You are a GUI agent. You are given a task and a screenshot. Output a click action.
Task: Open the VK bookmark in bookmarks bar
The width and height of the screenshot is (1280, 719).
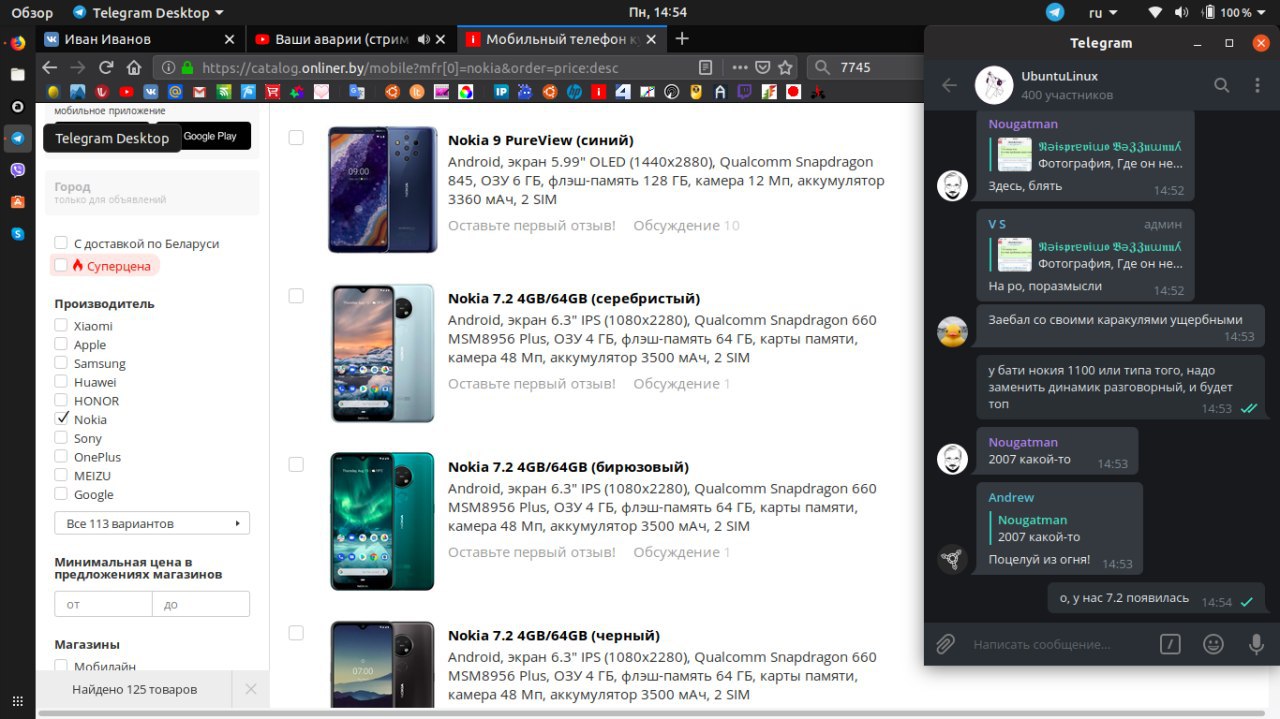[151, 92]
